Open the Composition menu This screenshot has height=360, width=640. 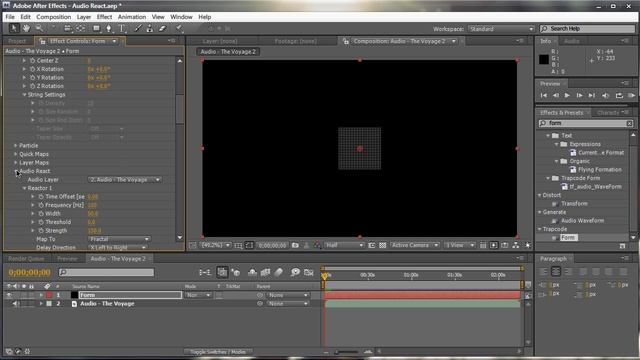pyautogui.click(x=53, y=17)
